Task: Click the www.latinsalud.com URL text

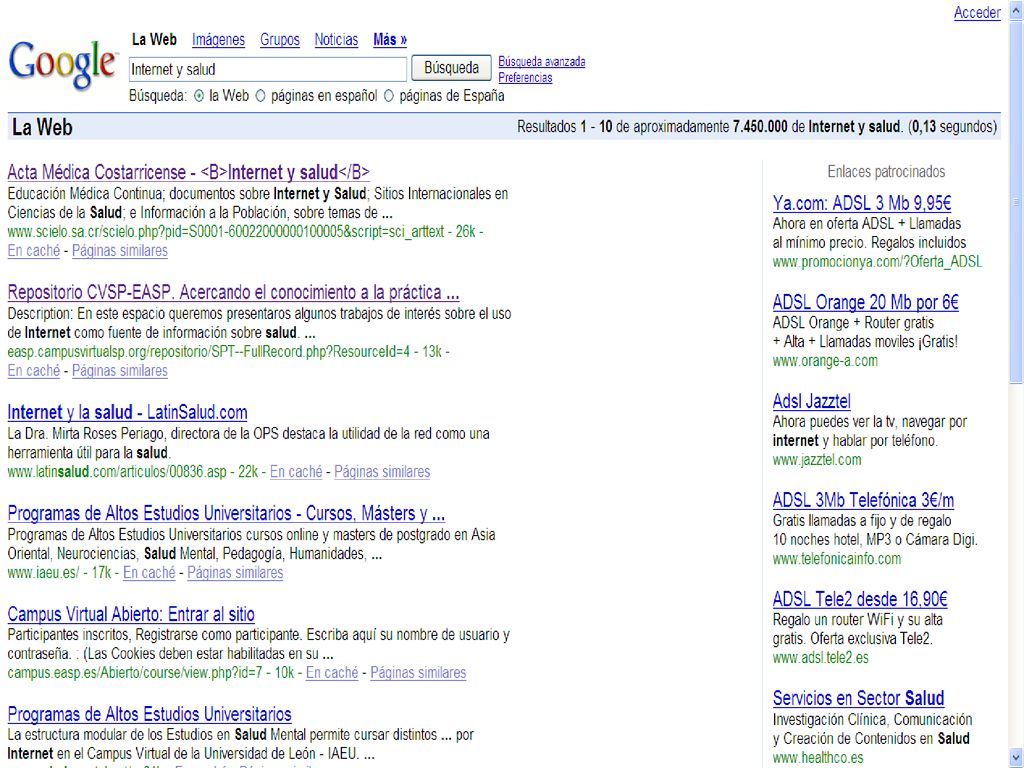Action: pyautogui.click(x=117, y=472)
